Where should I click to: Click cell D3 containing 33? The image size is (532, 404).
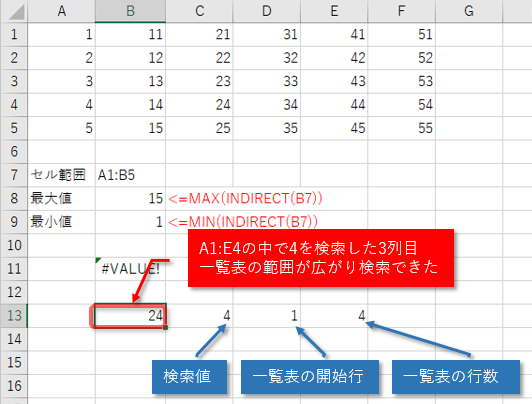tap(267, 81)
